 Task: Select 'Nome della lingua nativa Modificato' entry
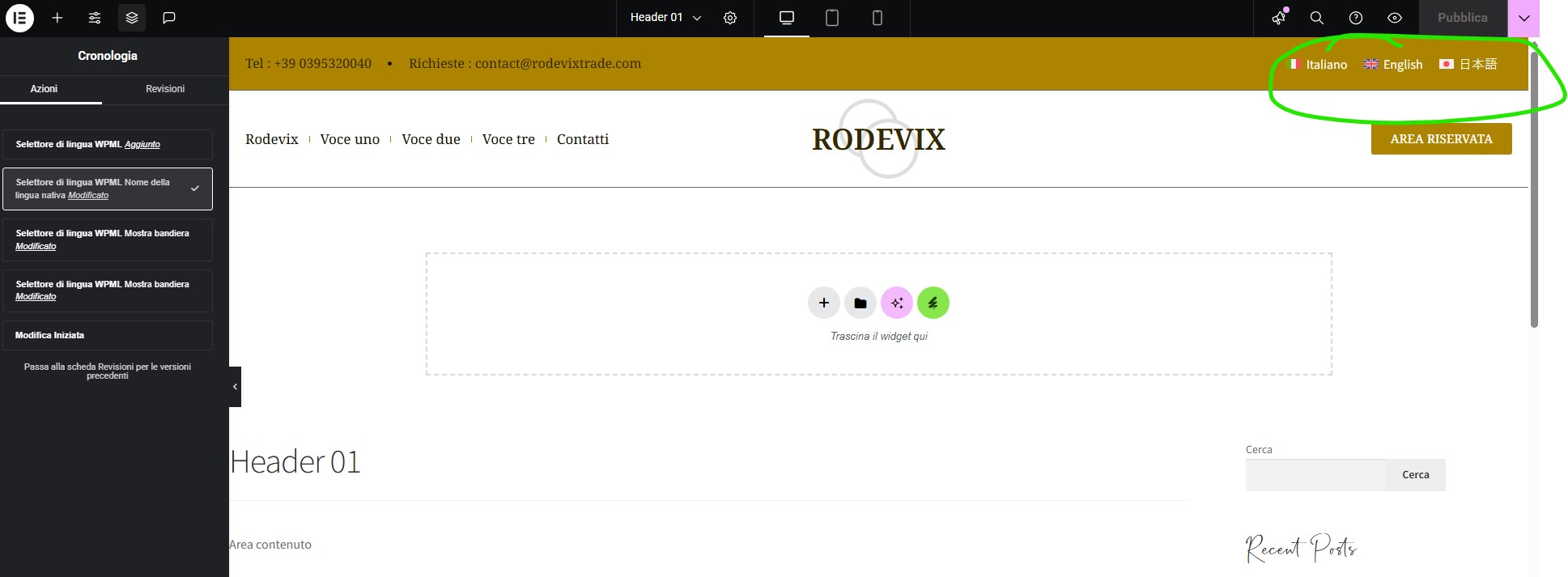tap(108, 189)
